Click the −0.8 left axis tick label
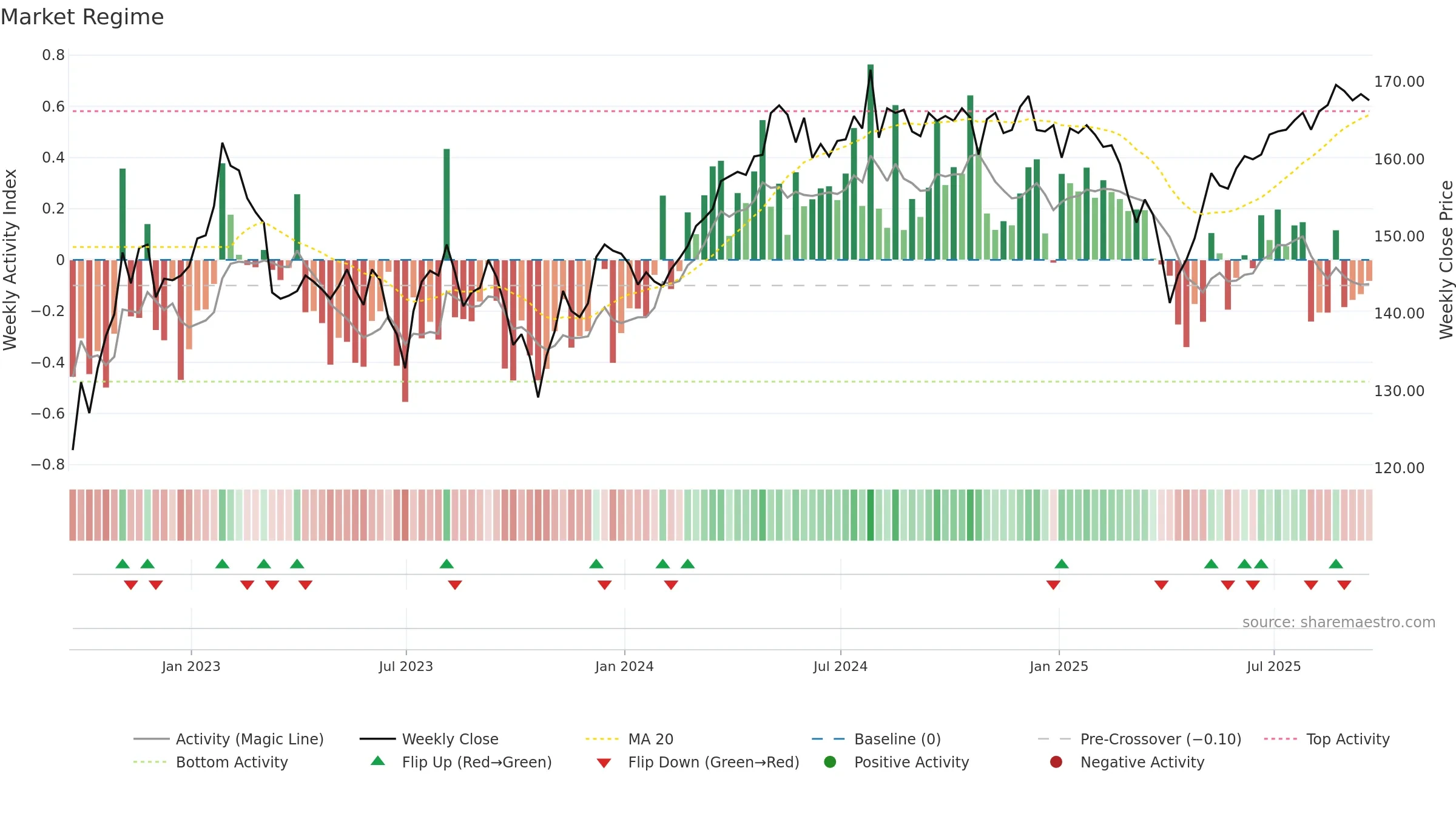 tap(48, 465)
